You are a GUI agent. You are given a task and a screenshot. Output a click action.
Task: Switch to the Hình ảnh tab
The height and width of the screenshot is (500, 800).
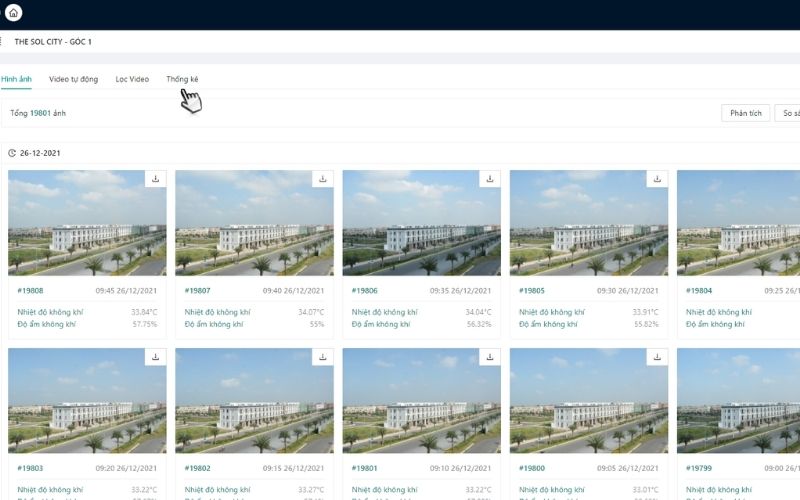pyautogui.click(x=16, y=79)
